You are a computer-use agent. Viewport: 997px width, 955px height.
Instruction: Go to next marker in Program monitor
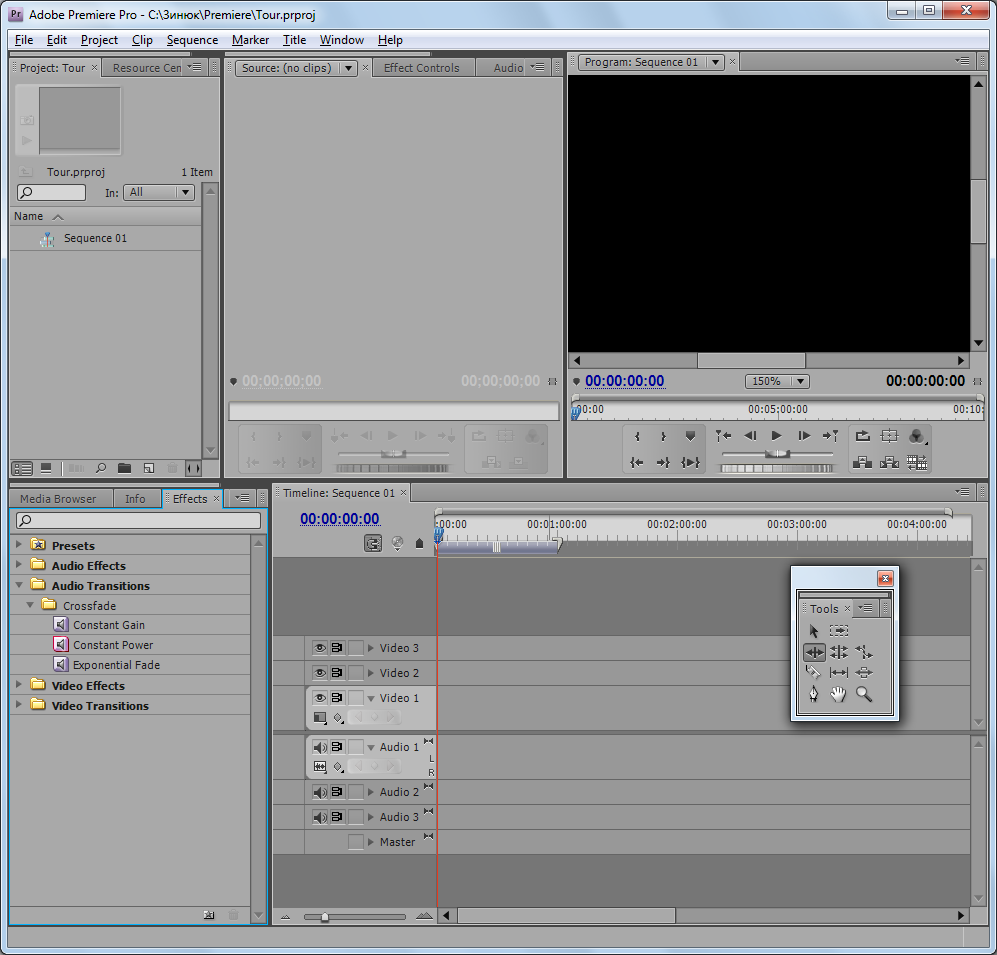(x=830, y=436)
